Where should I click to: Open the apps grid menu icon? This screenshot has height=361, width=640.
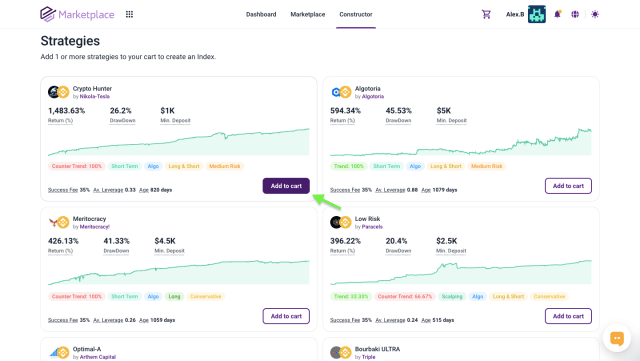pyautogui.click(x=129, y=14)
